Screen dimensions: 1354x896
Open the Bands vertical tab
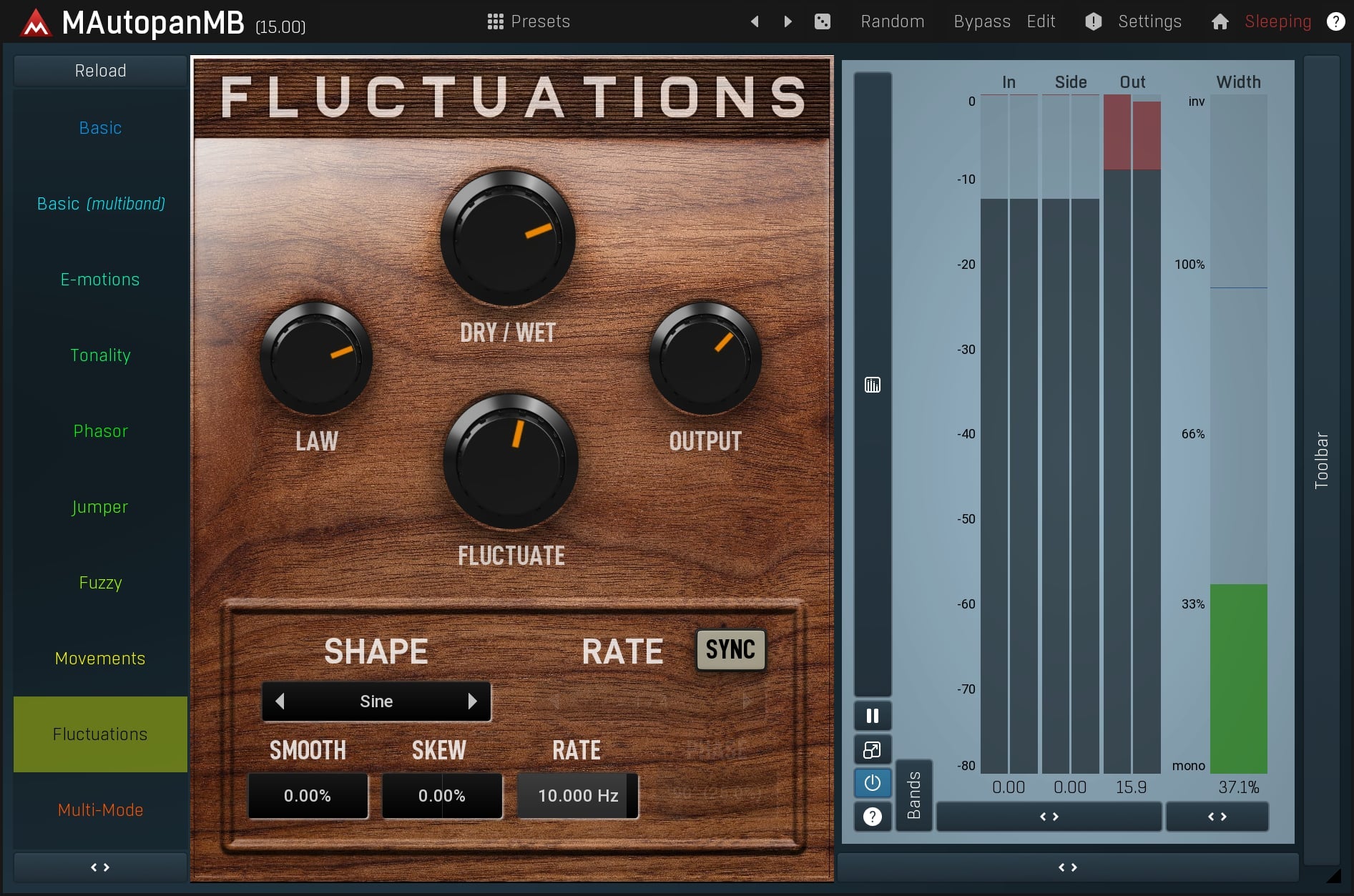[914, 795]
